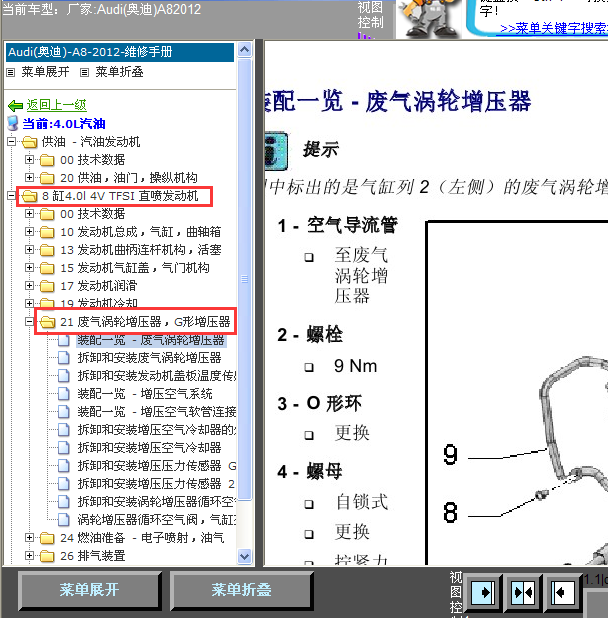Expand the 13 发动机曲柄连杆机构，活塞 folder
This screenshot has height=618, width=608.
pos(29,250)
